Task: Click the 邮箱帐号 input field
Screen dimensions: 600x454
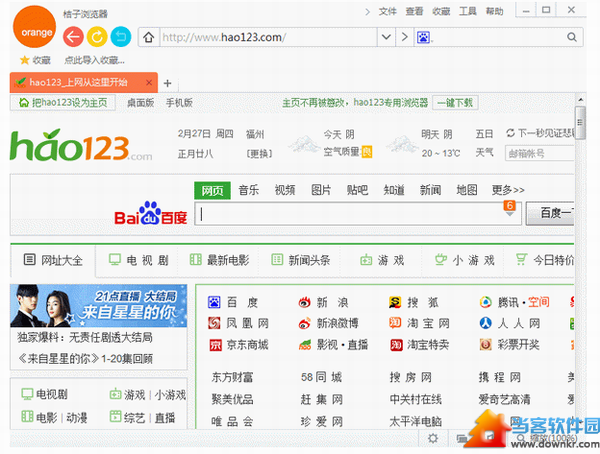Action: point(540,154)
